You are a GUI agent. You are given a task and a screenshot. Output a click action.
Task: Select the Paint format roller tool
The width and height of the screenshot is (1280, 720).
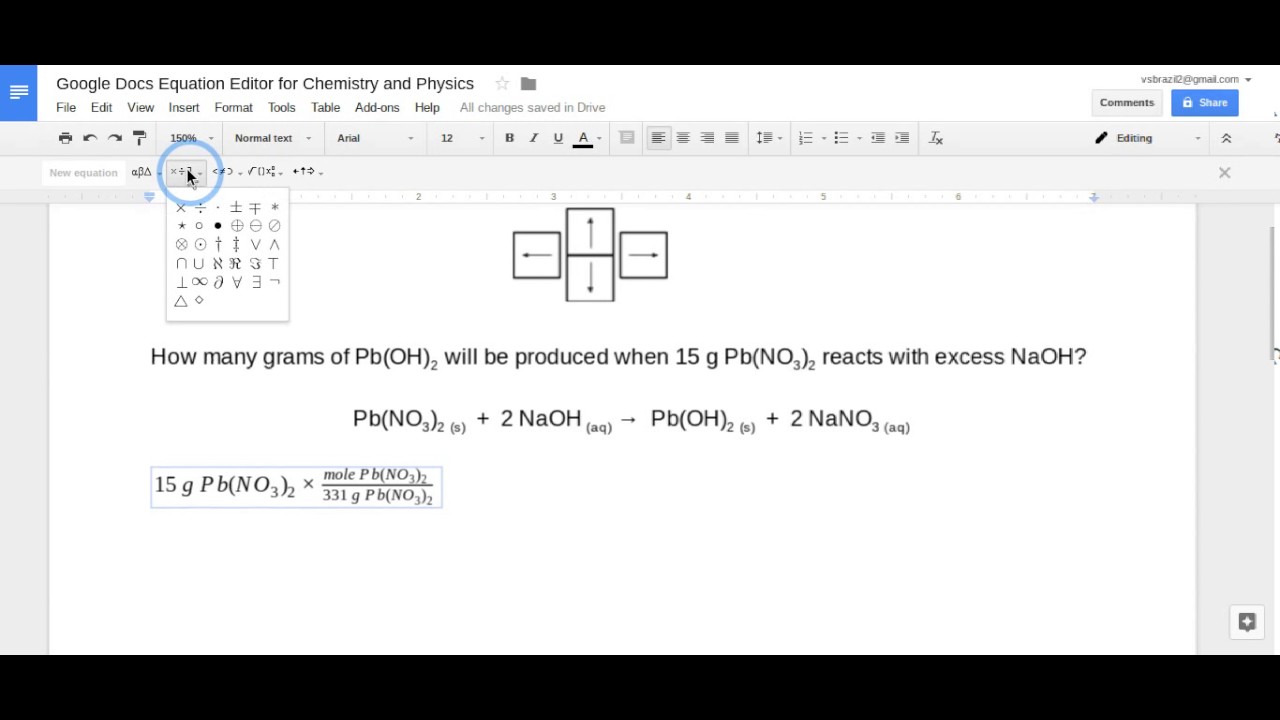tap(139, 138)
